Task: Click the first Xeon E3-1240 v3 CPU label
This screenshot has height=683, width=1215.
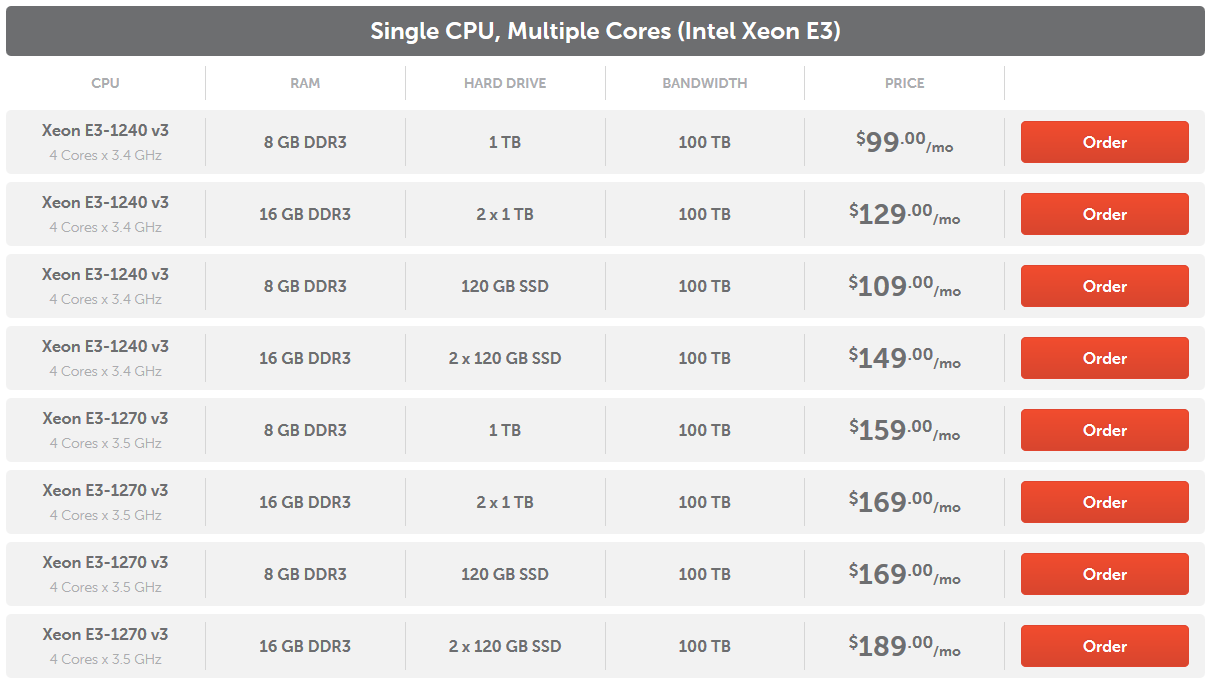Action: pos(105,130)
